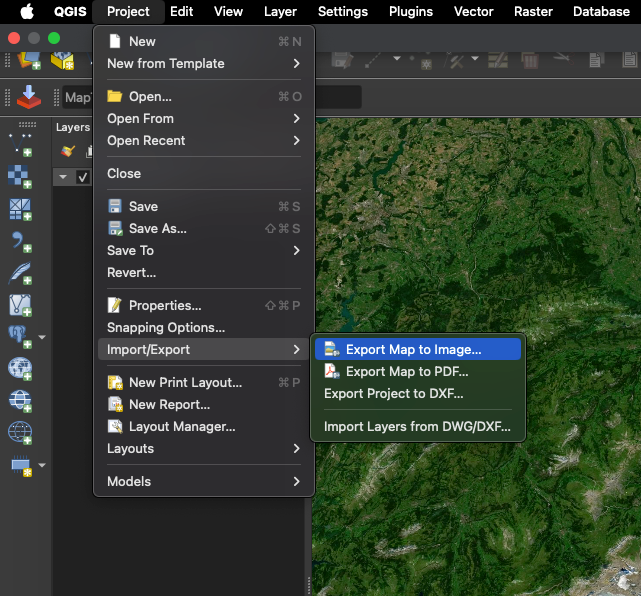This screenshot has height=596, width=641.
Task: Expand Save To submenu
Action: point(204,251)
